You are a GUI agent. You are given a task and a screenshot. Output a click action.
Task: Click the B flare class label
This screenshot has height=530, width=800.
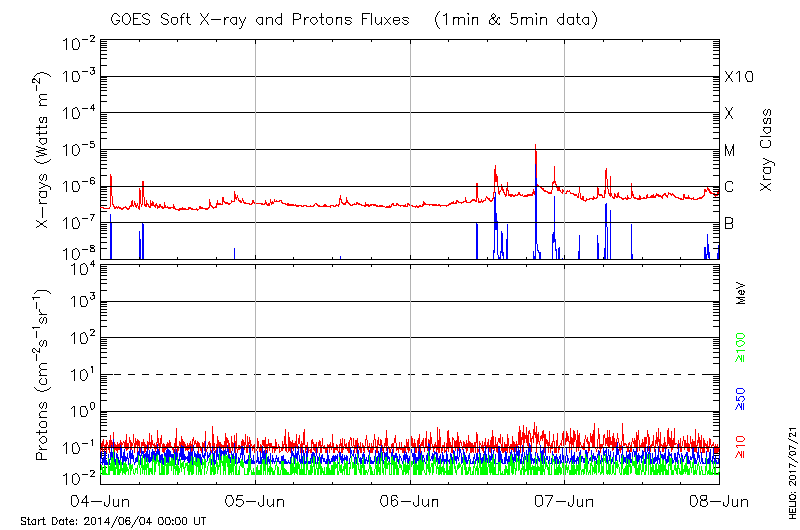click(x=729, y=223)
